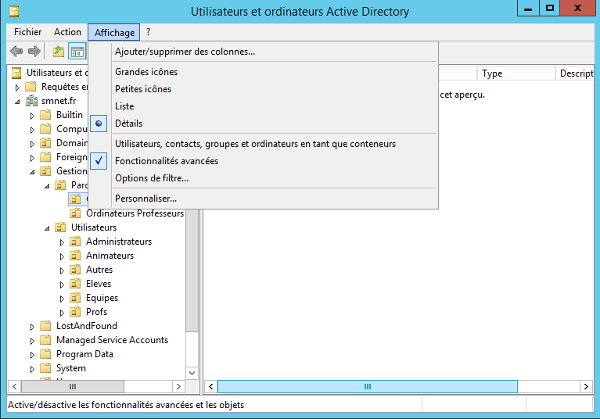Open the Action menu
600x419 pixels.
67,32
